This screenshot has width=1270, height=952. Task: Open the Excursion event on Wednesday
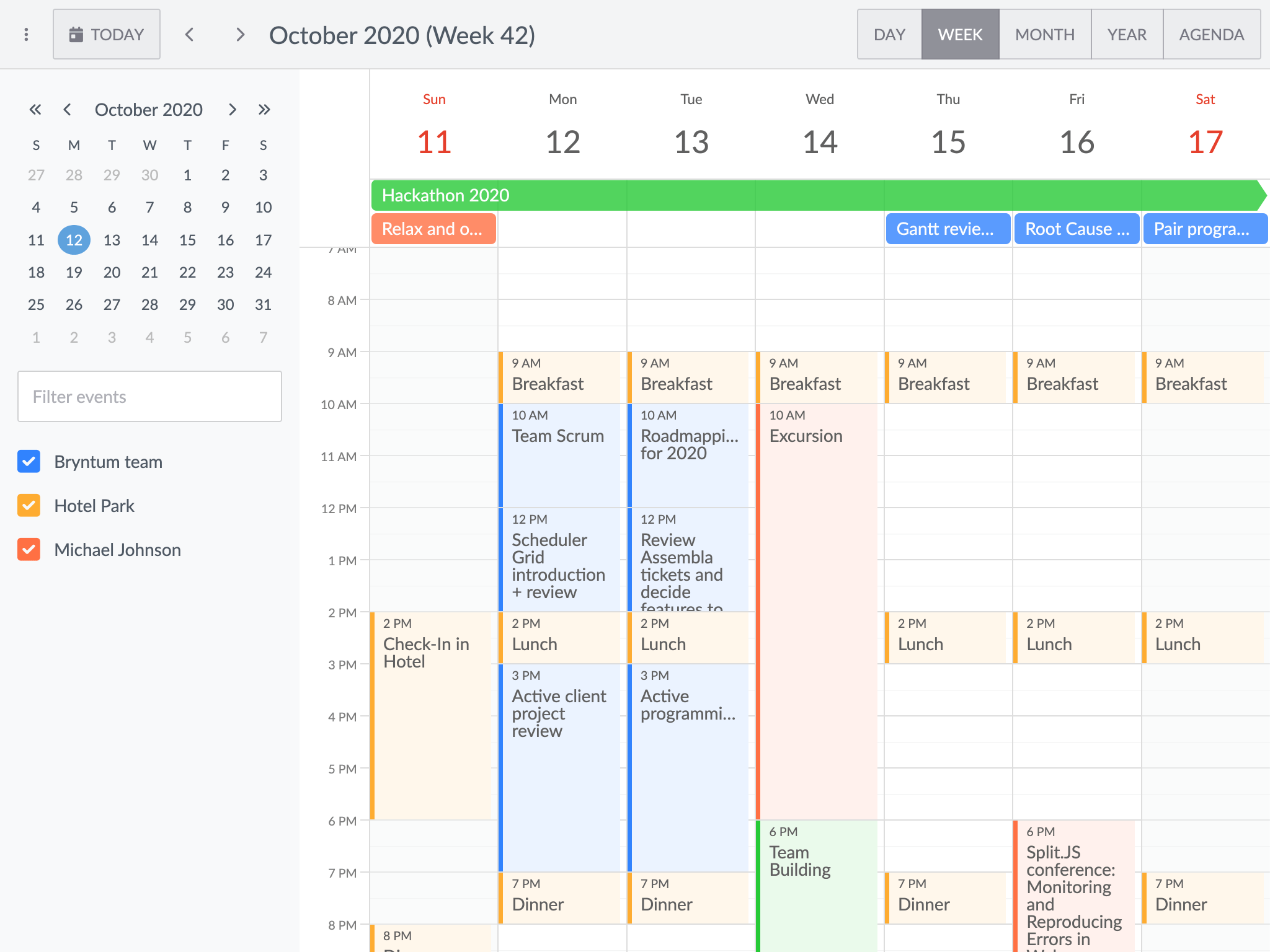[x=817, y=611]
